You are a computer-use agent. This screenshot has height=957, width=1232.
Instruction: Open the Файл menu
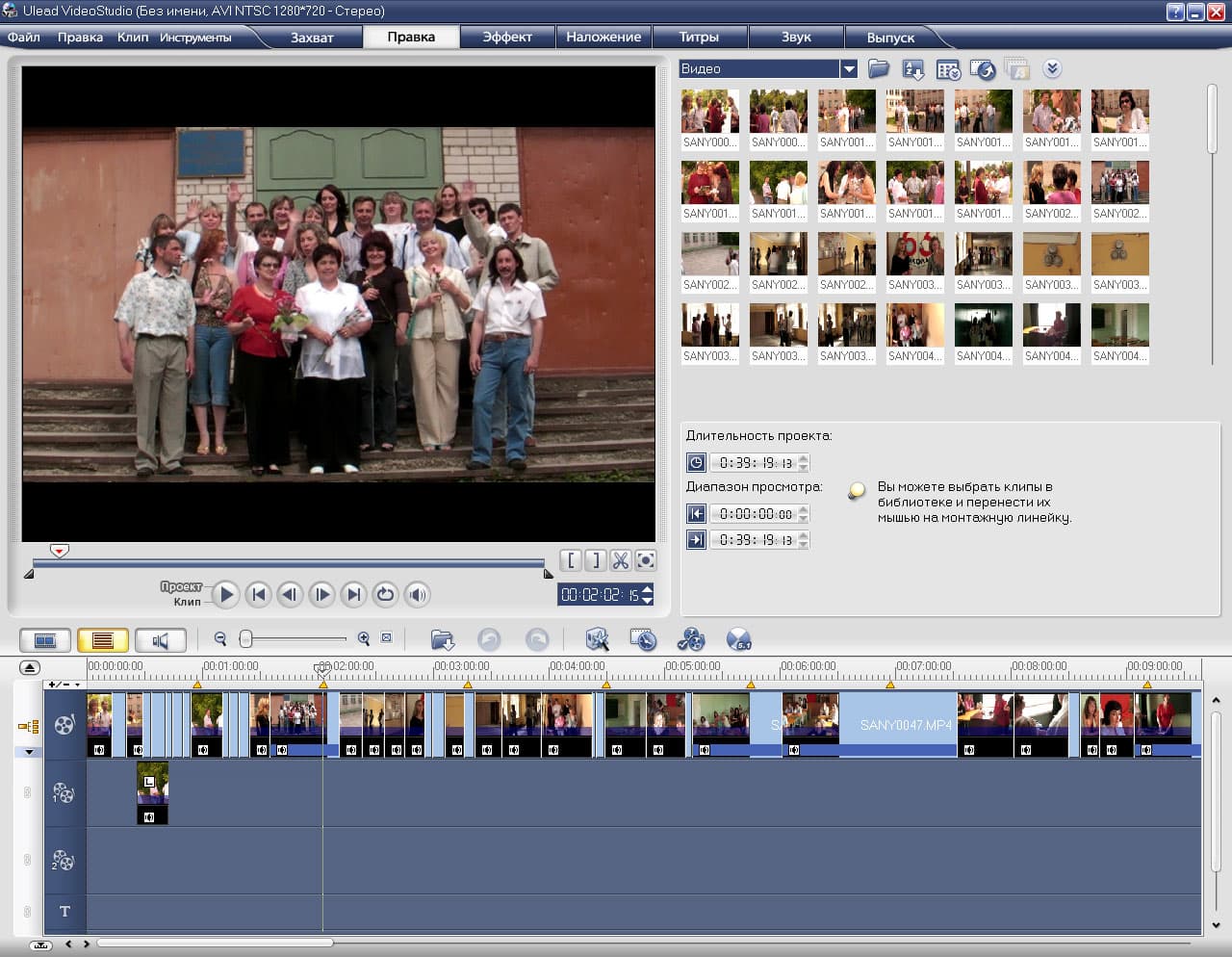24,37
